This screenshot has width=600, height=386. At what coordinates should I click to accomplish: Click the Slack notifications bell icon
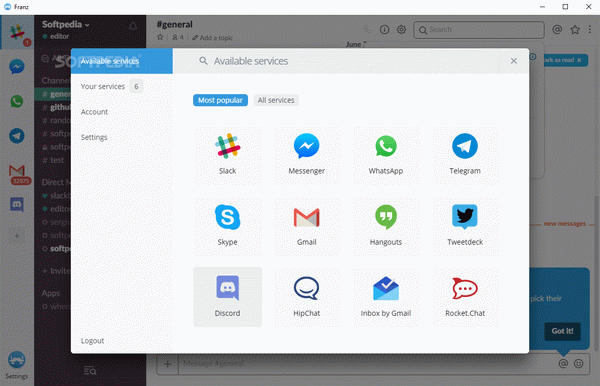tap(133, 26)
